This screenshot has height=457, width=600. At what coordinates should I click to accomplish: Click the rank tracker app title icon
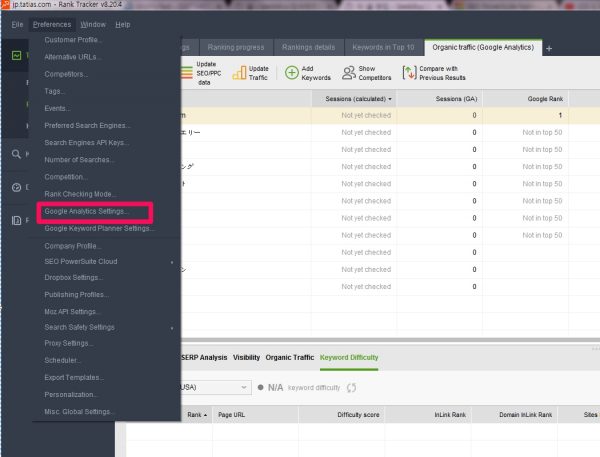[x=5, y=5]
